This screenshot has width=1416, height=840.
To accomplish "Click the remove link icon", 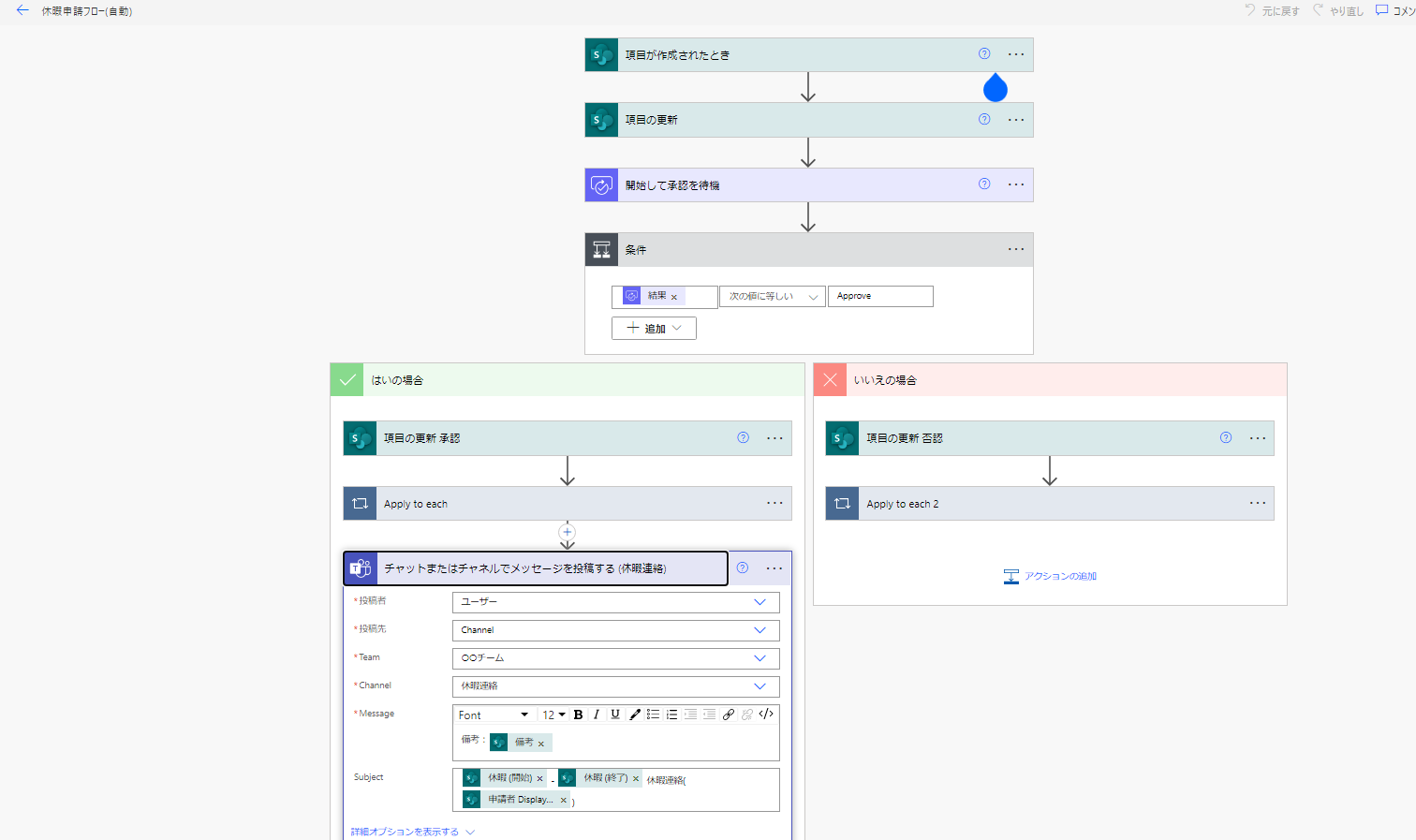I will click(747, 715).
